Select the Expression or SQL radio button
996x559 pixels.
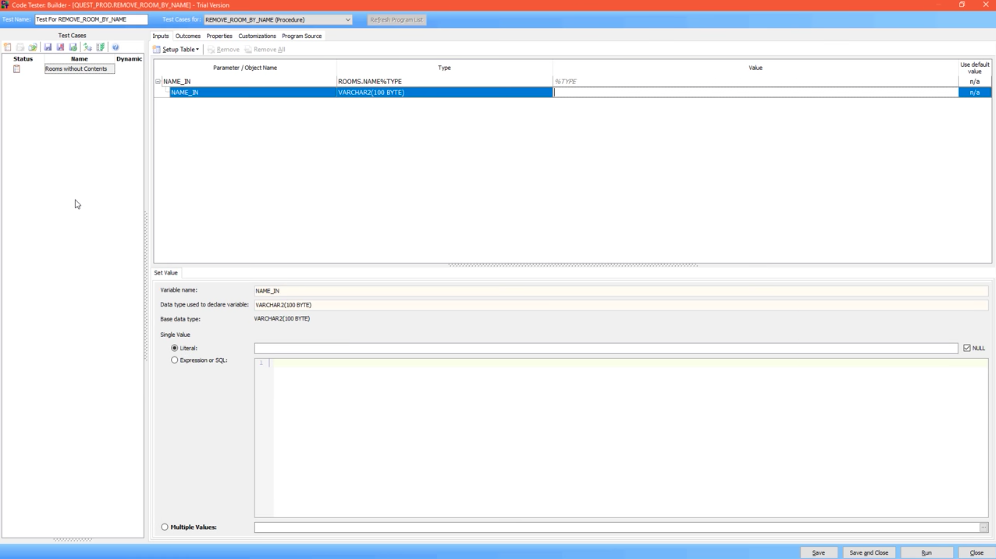(175, 360)
